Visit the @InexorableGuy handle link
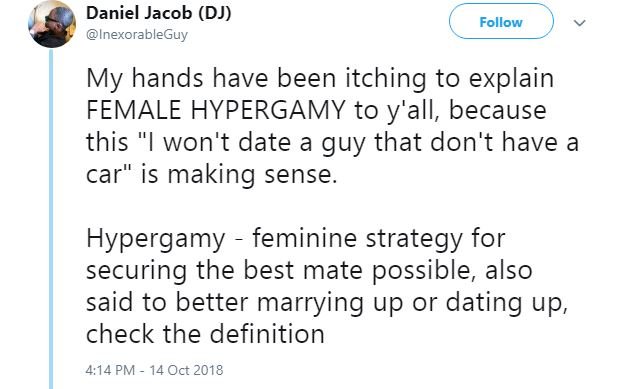 coord(137,35)
